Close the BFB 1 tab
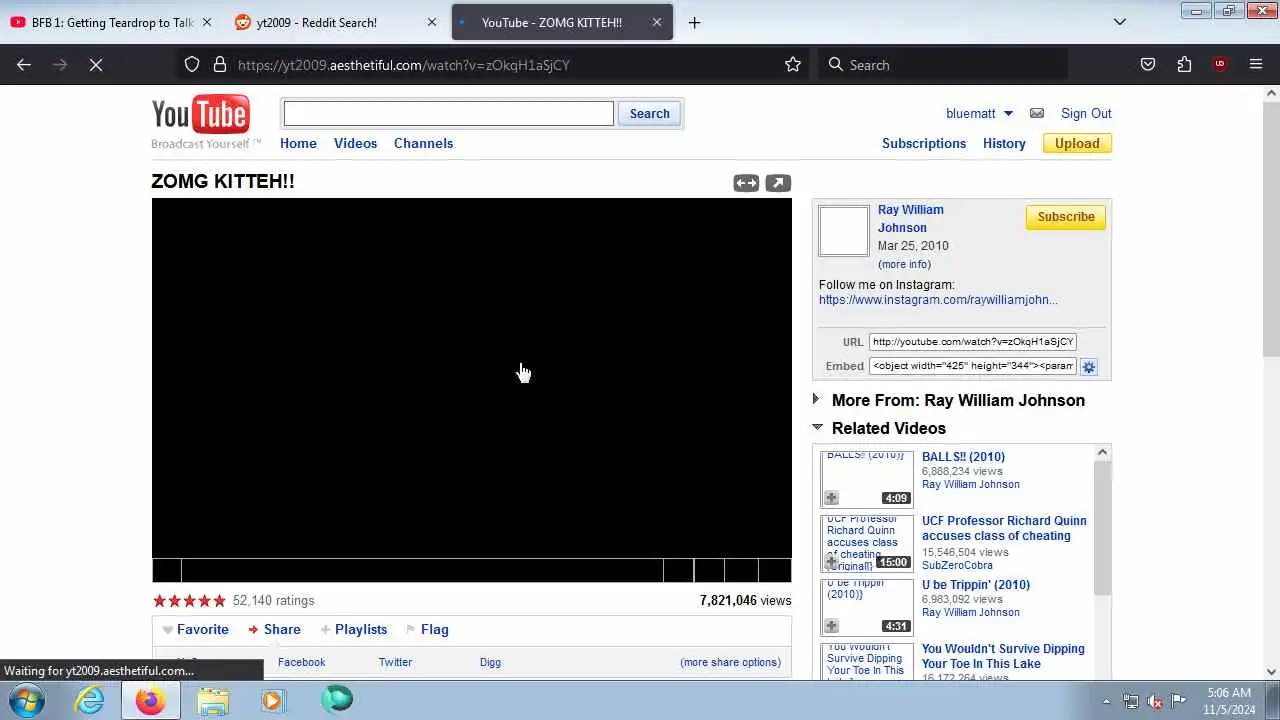The width and height of the screenshot is (1280, 720). point(207,22)
